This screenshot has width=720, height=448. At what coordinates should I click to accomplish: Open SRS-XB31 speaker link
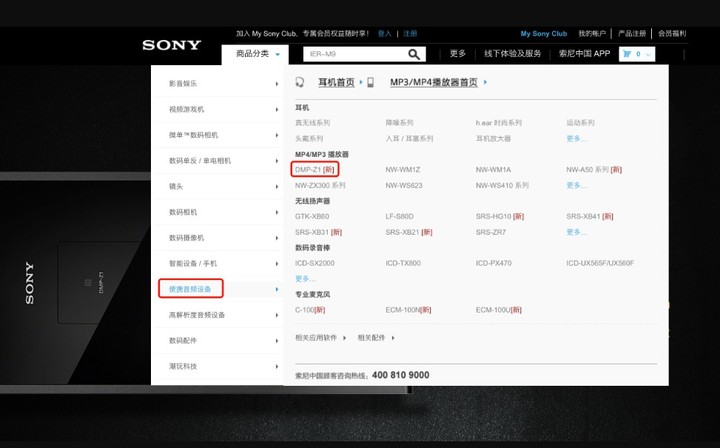[x=319, y=232]
